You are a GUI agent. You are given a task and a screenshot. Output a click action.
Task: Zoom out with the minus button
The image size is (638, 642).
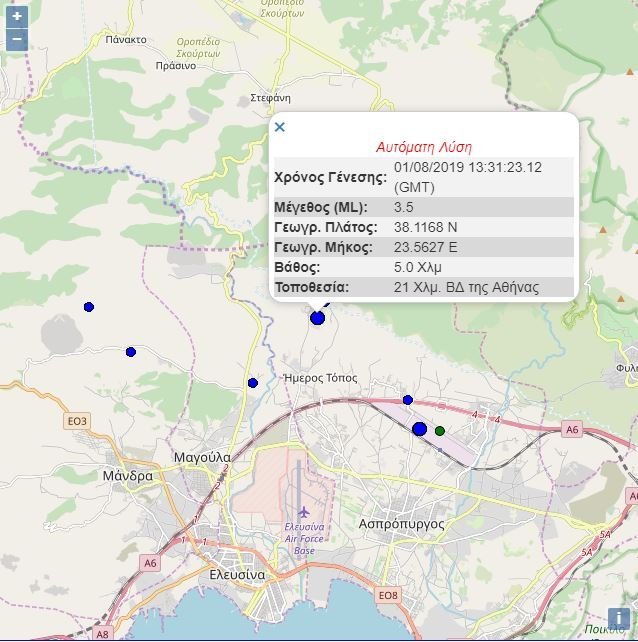pyautogui.click(x=16, y=40)
